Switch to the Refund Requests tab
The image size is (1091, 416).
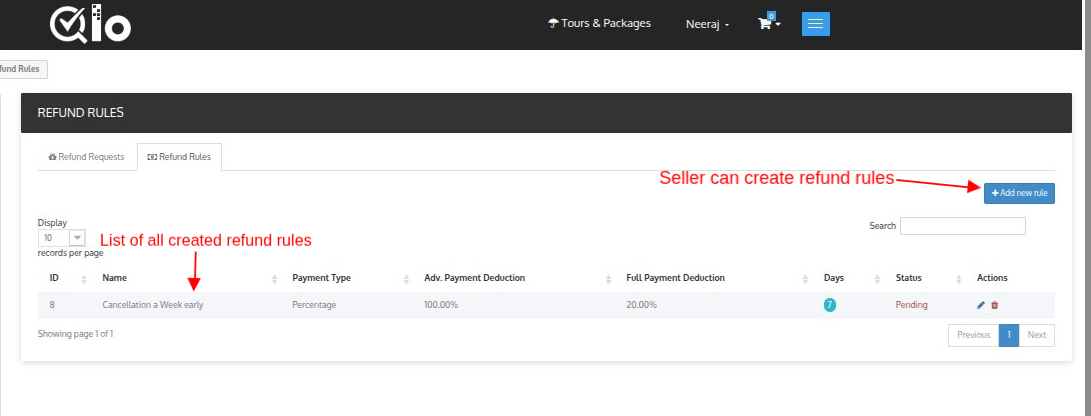[x=86, y=157]
